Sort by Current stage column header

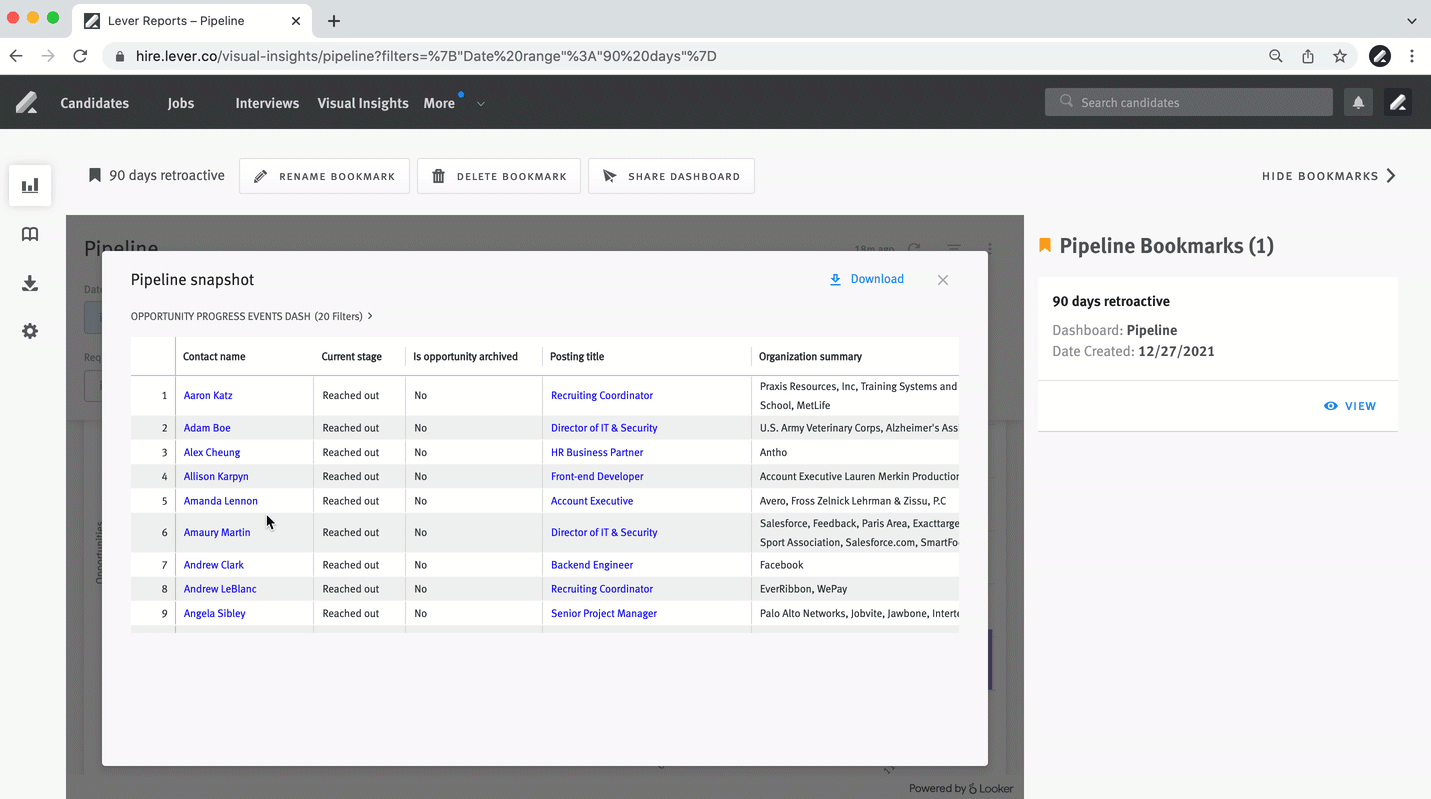coord(350,356)
